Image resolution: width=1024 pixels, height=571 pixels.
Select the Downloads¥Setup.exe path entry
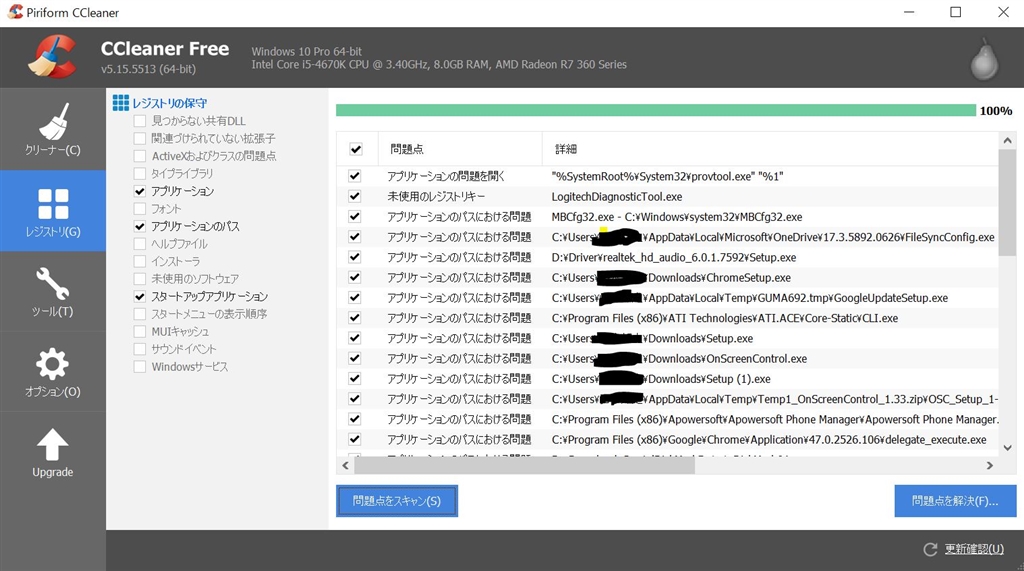click(x=652, y=338)
